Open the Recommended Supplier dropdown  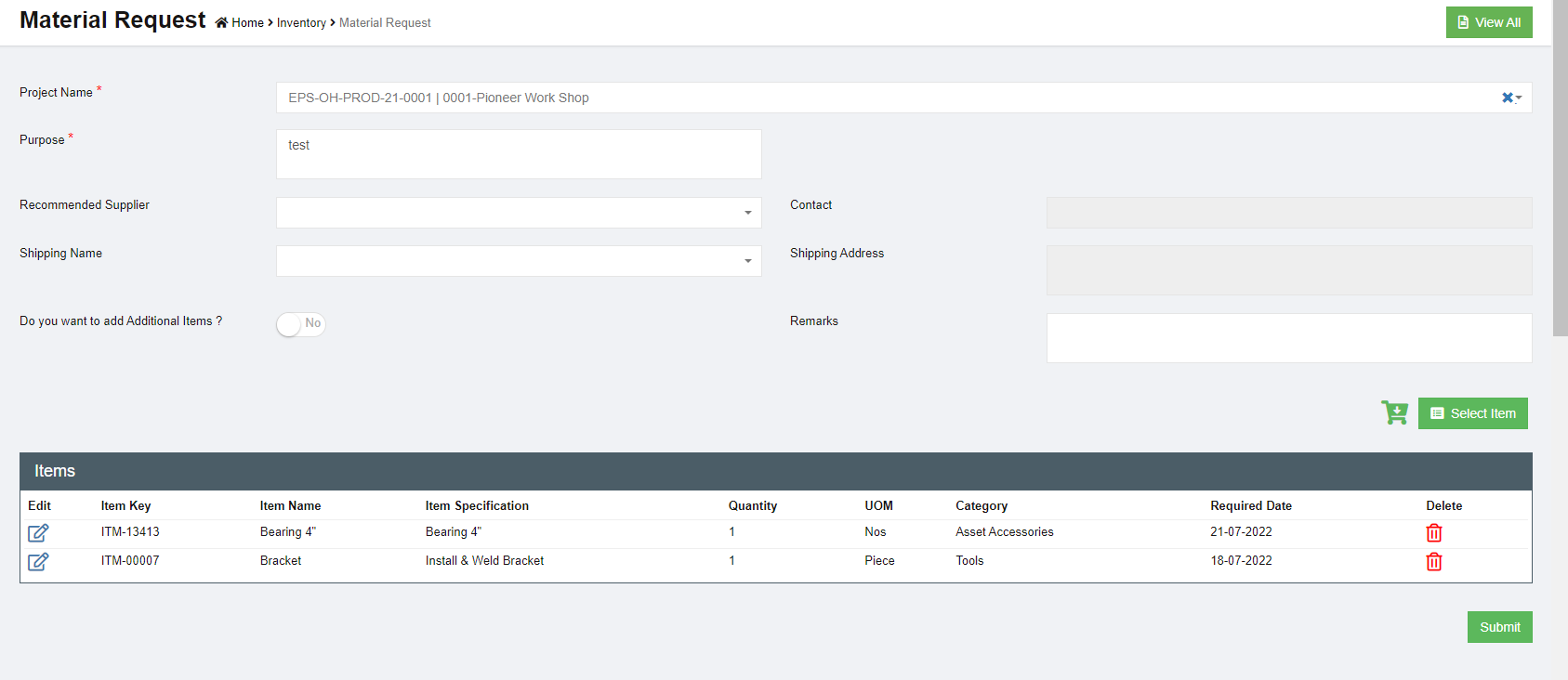(x=519, y=213)
